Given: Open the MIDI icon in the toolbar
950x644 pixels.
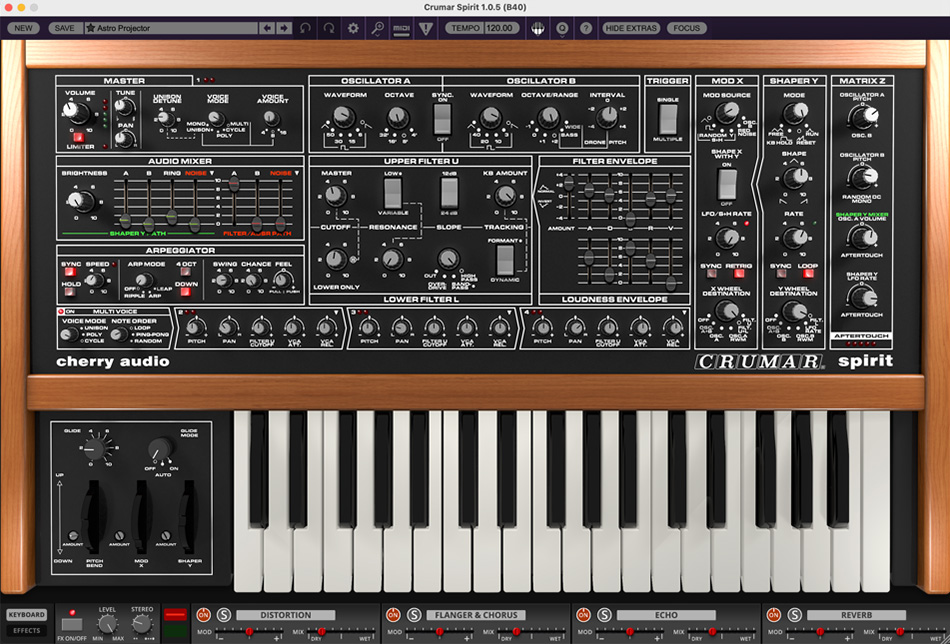Looking at the screenshot, I should point(401,28).
